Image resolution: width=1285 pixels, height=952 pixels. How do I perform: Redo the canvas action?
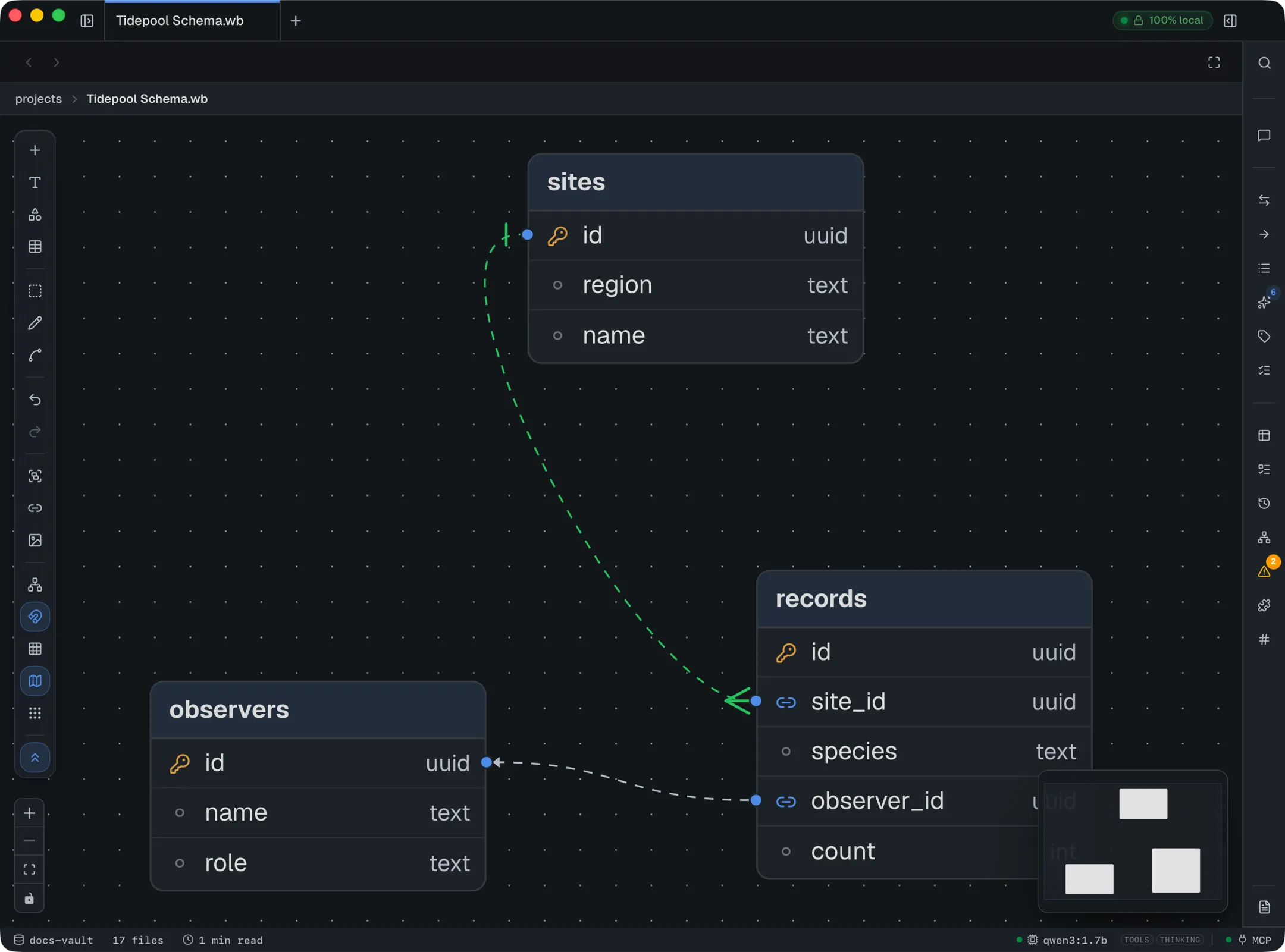pyautogui.click(x=35, y=432)
